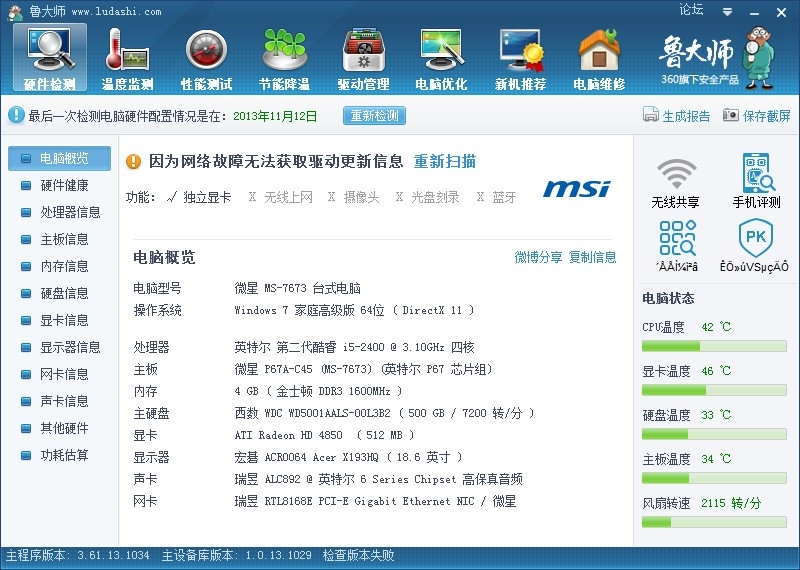Click the detection date 2013年11月12日
800x570 pixels.
[x=275, y=116]
